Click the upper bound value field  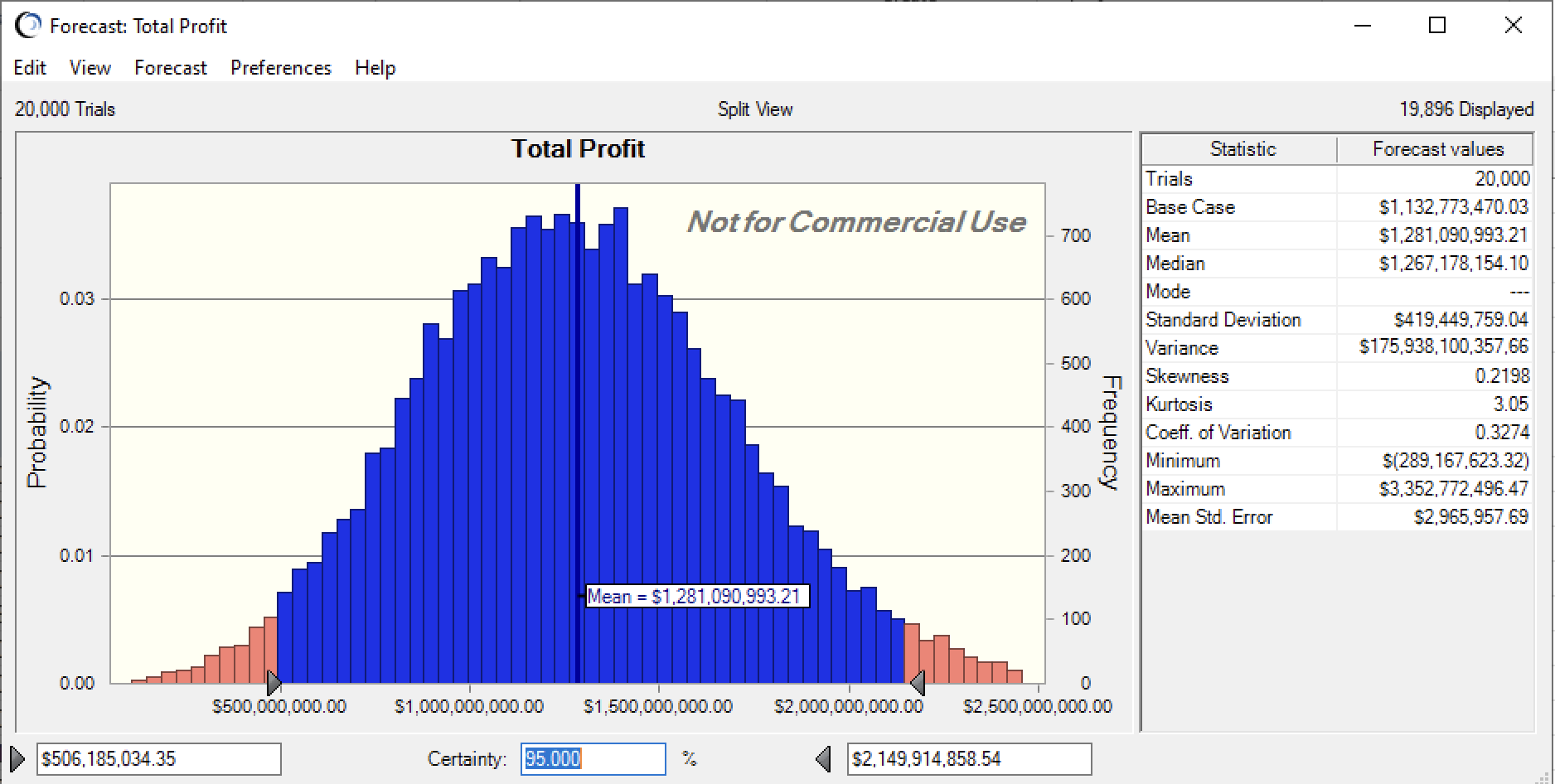(968, 759)
